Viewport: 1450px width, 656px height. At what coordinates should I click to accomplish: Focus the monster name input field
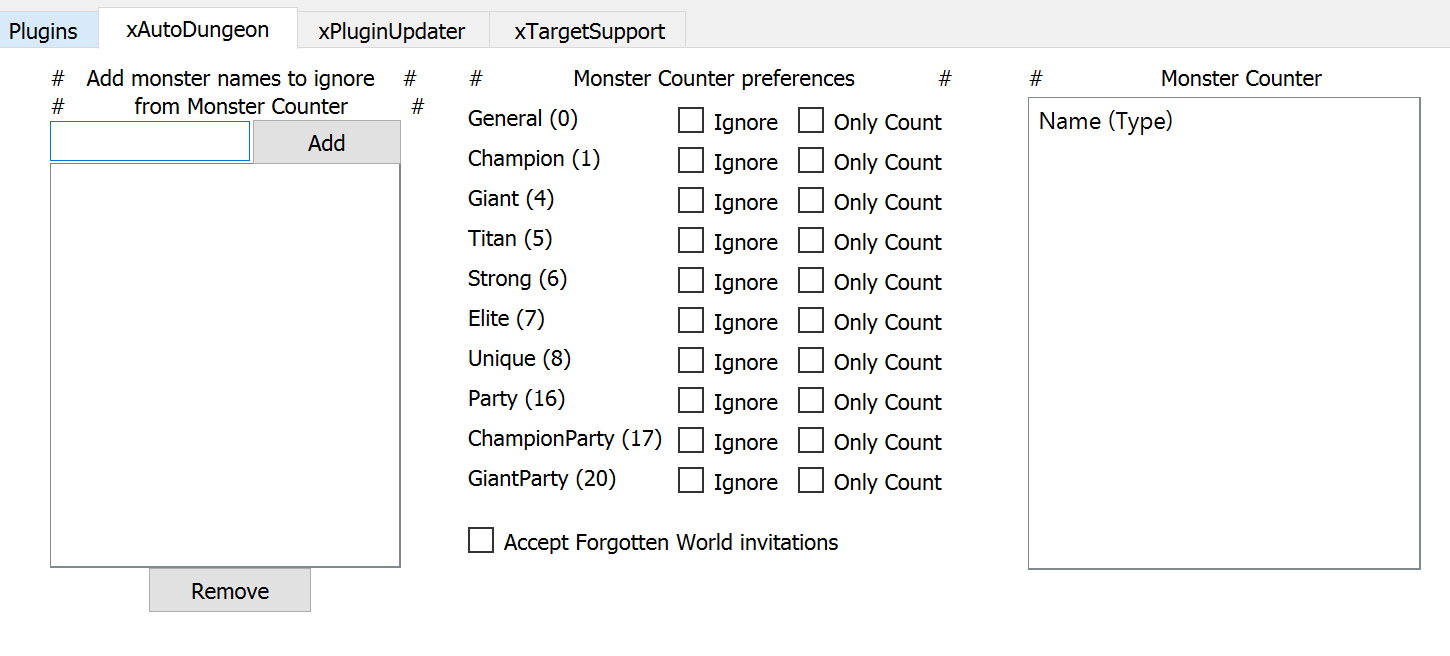[x=150, y=142]
